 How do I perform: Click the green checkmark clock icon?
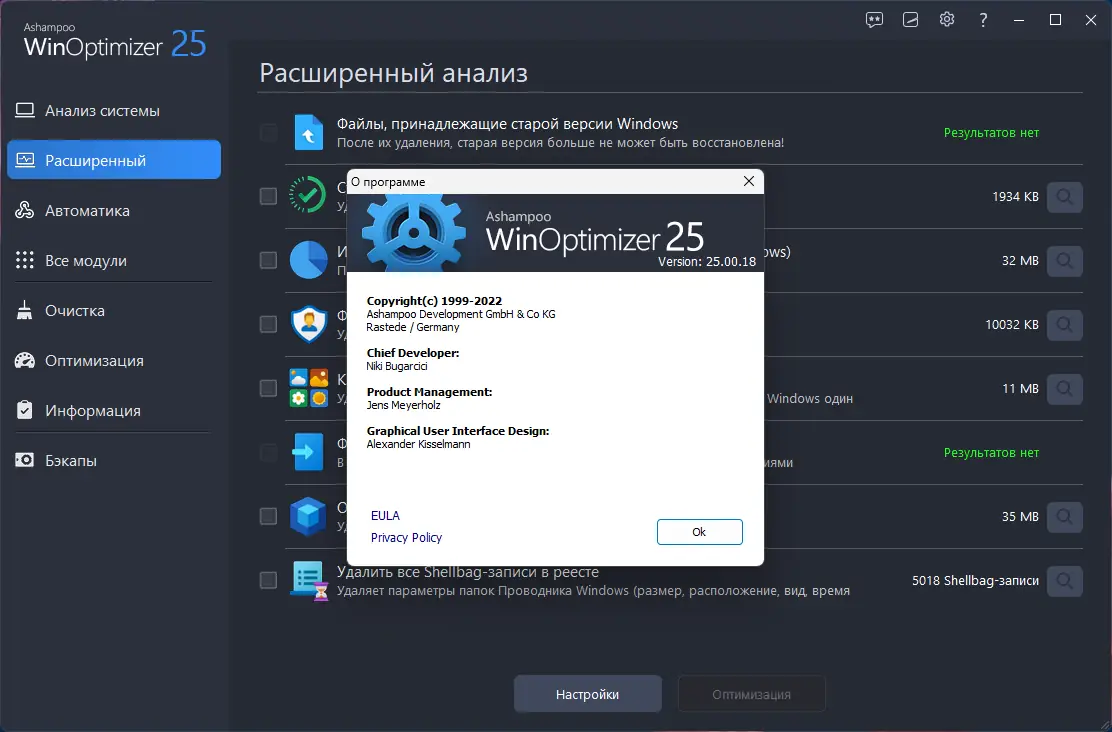click(308, 195)
